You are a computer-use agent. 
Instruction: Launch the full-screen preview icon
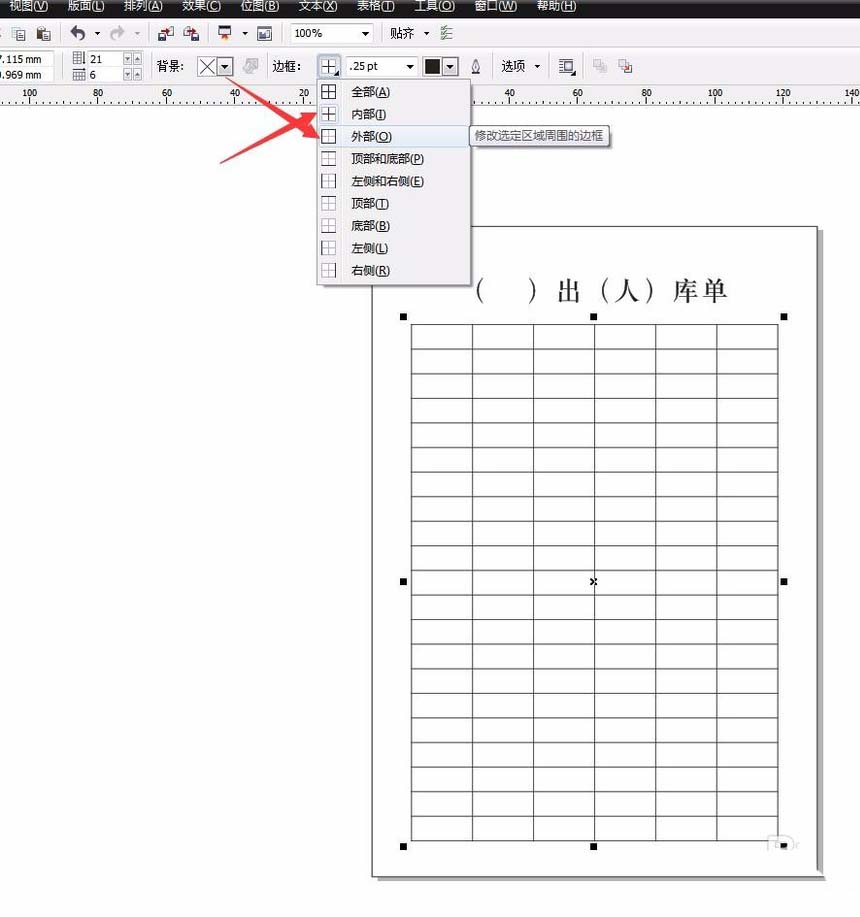(x=223, y=32)
